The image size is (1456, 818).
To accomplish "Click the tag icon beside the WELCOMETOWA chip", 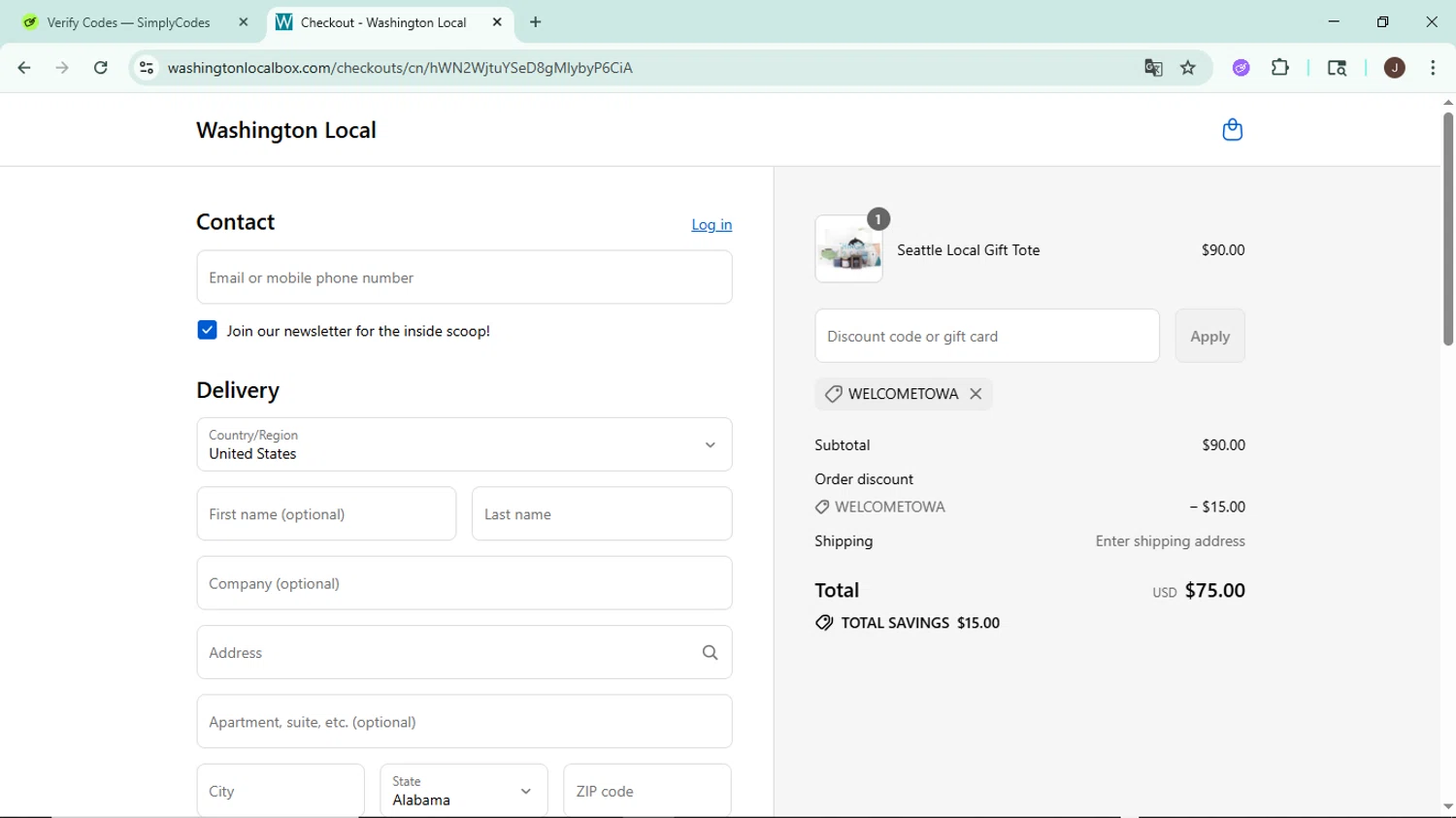I will [x=833, y=394].
